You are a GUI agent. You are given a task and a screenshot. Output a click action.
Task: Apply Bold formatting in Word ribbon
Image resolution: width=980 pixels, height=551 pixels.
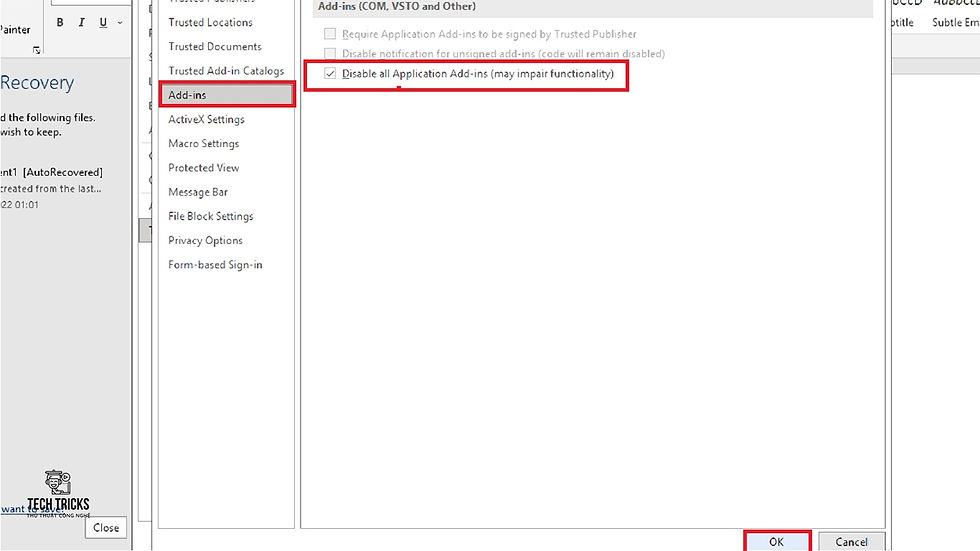[x=60, y=22]
